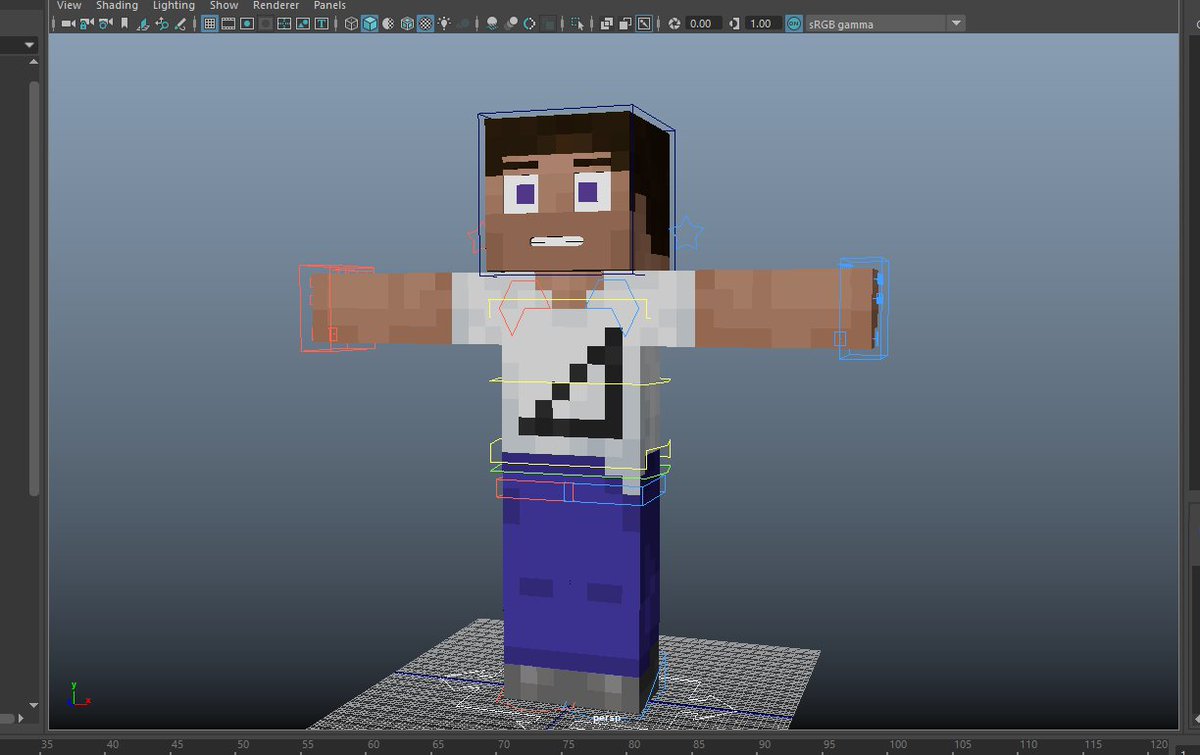Click the Isolate Select icon
The image size is (1200, 755).
pyautogui.click(x=576, y=23)
